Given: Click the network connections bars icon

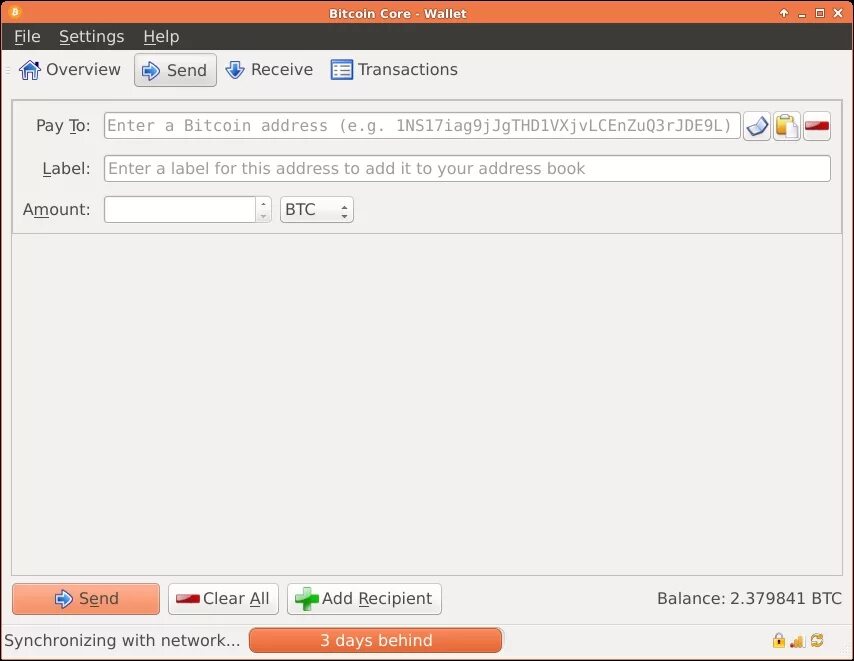Looking at the screenshot, I should point(797,641).
